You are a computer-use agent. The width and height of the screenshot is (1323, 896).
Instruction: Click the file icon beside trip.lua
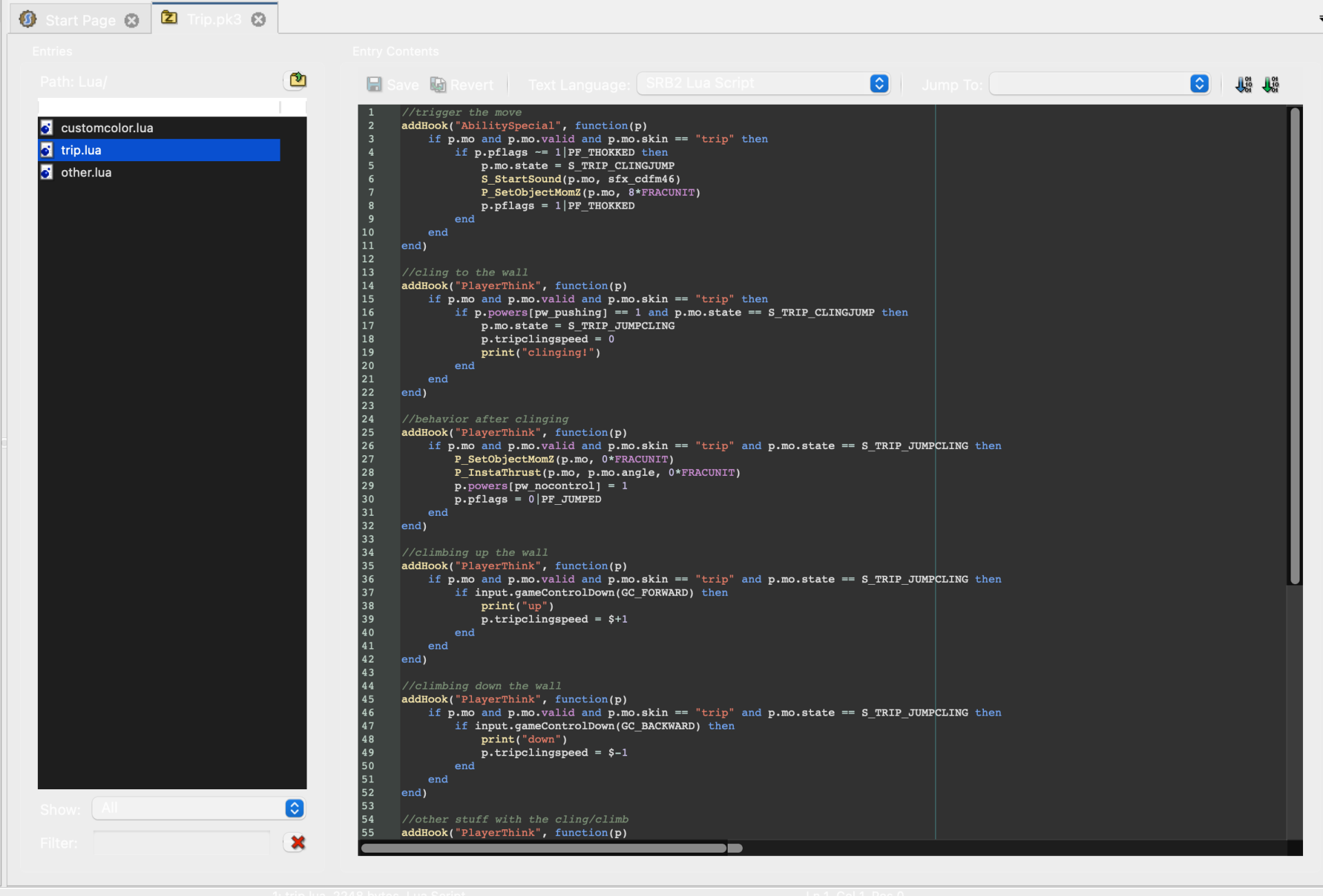tap(46, 150)
